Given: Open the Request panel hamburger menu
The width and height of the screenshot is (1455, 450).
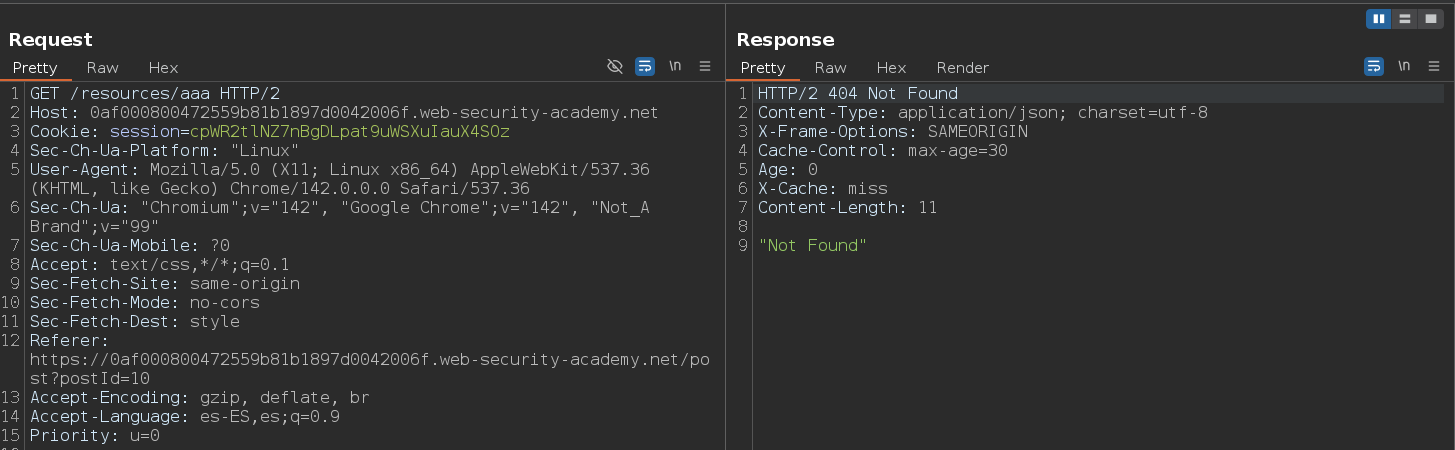Looking at the screenshot, I should 705,67.
